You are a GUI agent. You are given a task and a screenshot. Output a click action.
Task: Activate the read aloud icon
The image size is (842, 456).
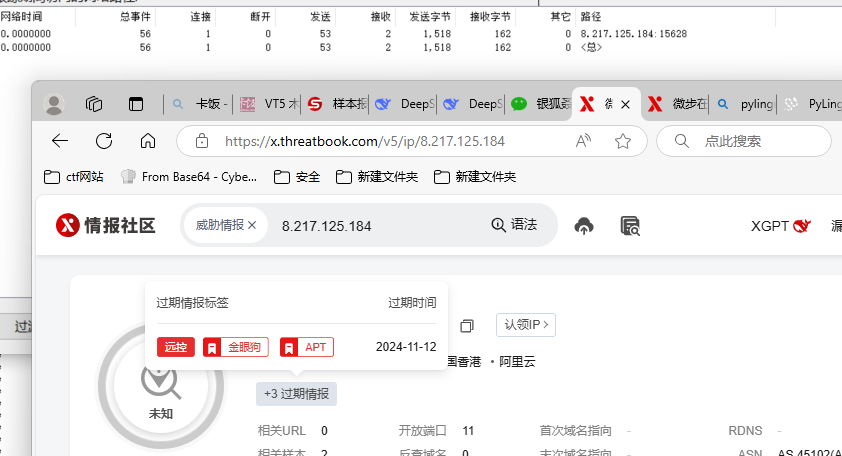point(583,141)
